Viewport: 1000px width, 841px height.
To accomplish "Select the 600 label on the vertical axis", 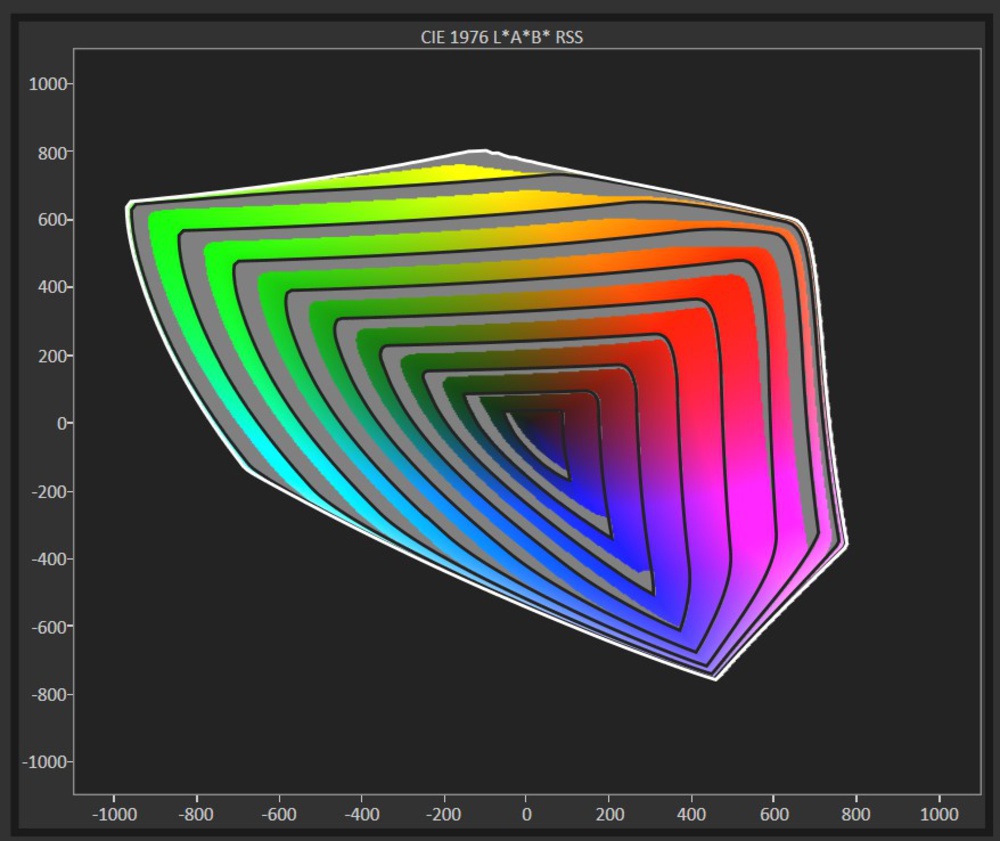I will (52, 220).
